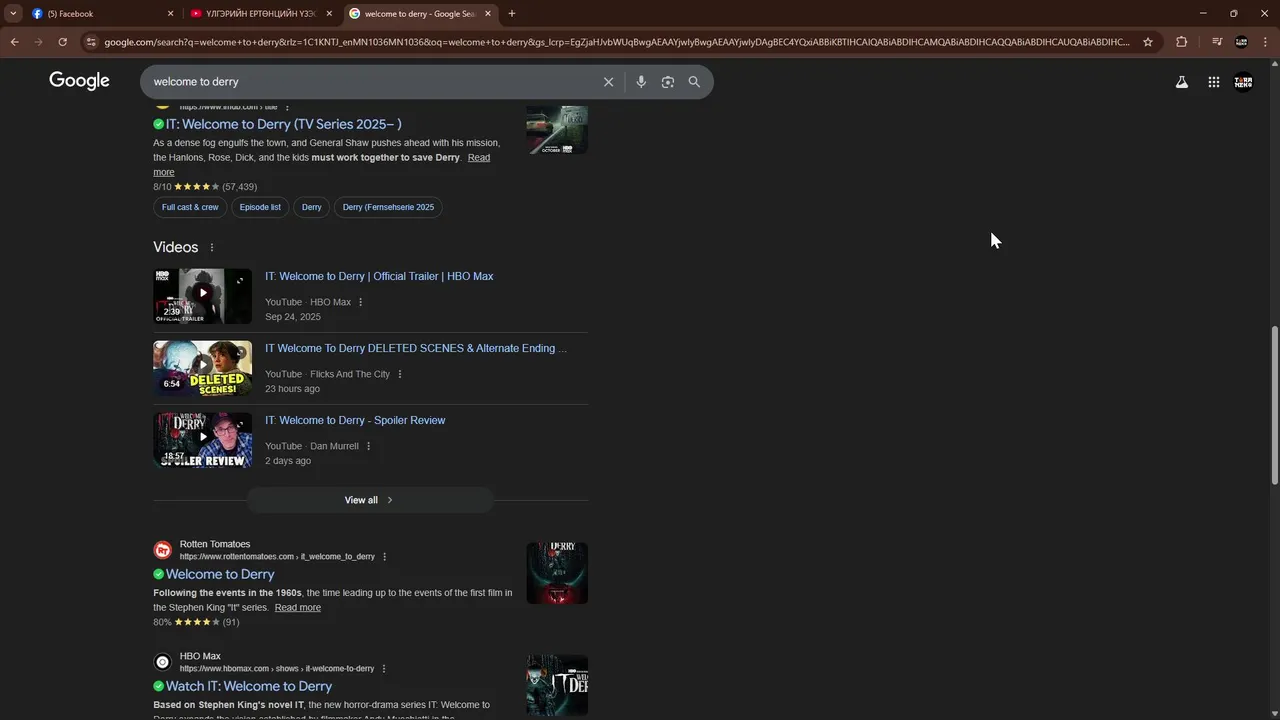
Task: Go to Google home via the logo
Action: coord(79,81)
